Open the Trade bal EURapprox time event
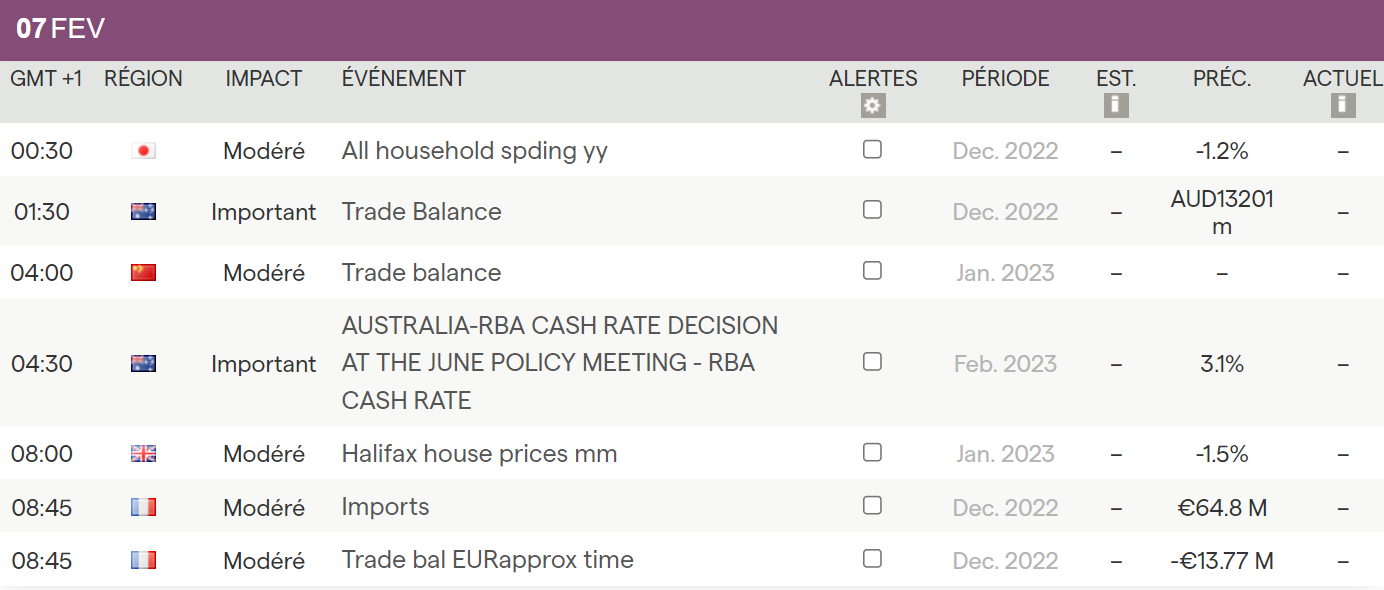 487,560
